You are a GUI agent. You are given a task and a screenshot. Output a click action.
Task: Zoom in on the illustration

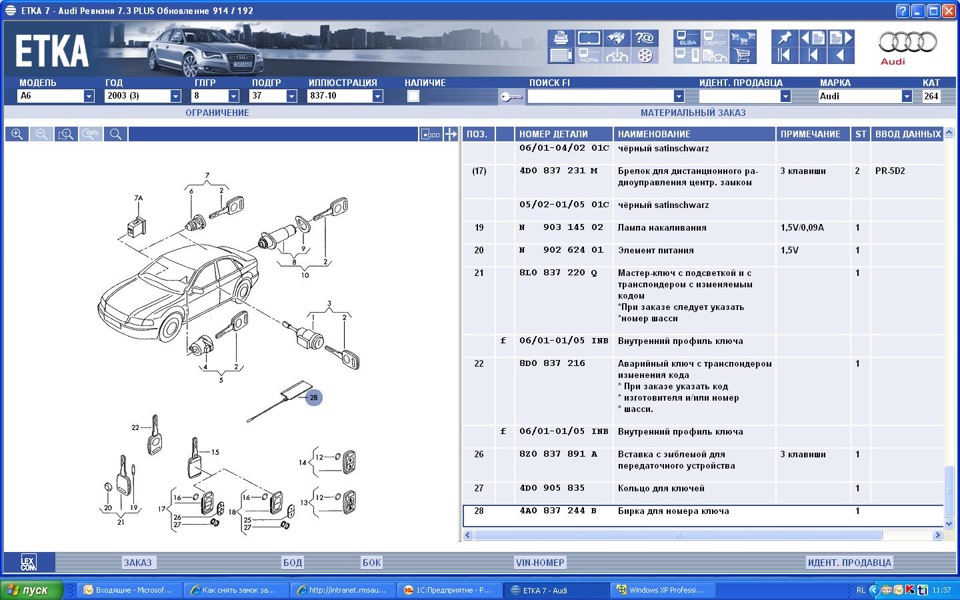[x=17, y=134]
